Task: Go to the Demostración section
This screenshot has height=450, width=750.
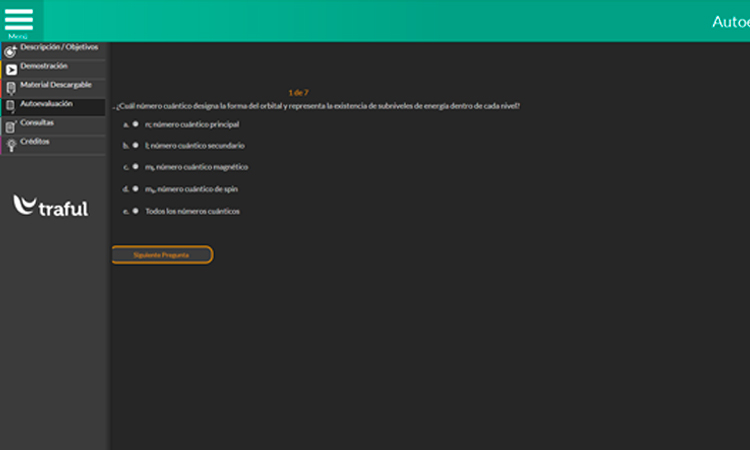Action: (x=44, y=66)
